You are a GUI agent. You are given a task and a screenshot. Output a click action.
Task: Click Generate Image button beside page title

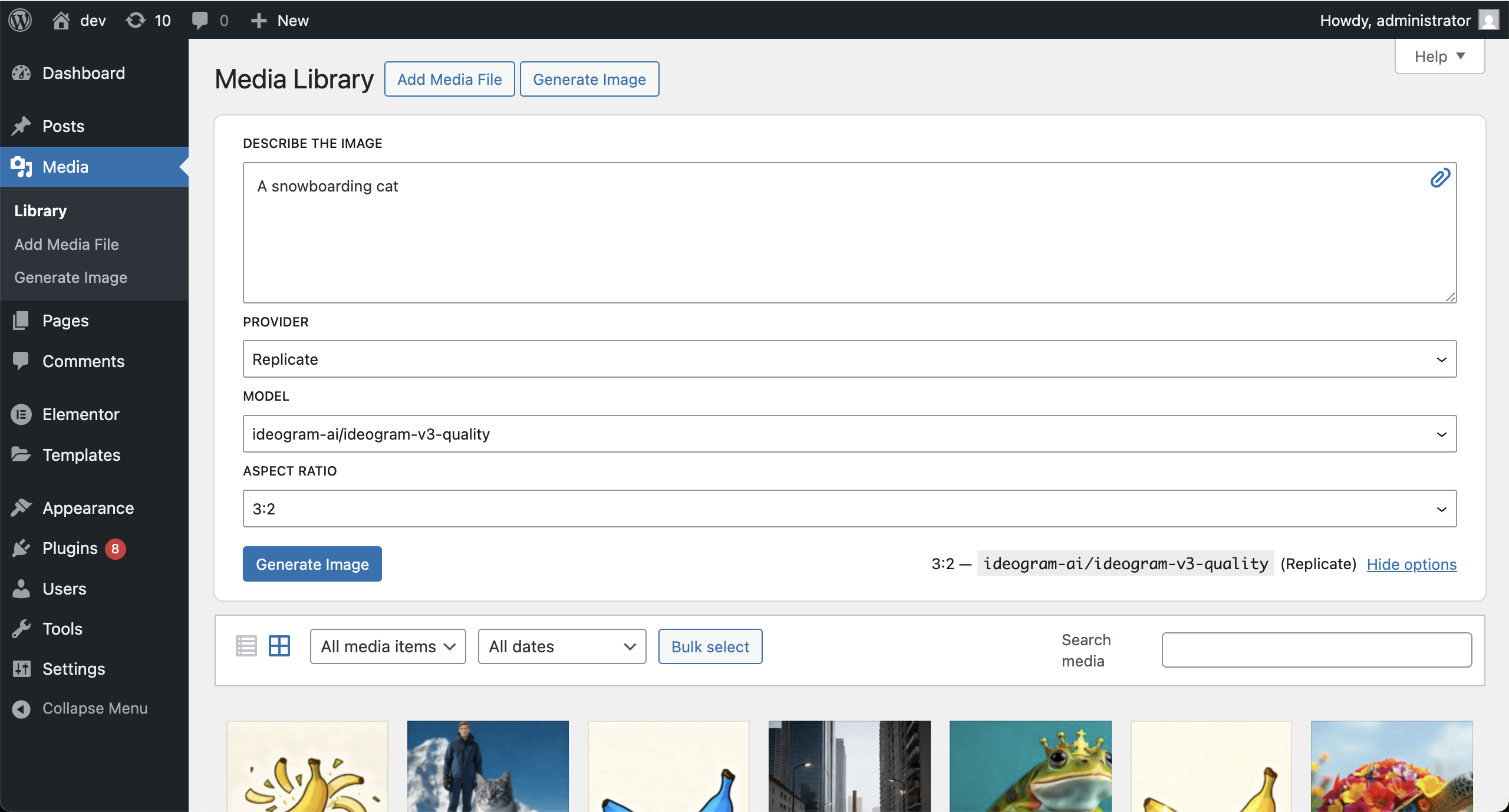(589, 79)
